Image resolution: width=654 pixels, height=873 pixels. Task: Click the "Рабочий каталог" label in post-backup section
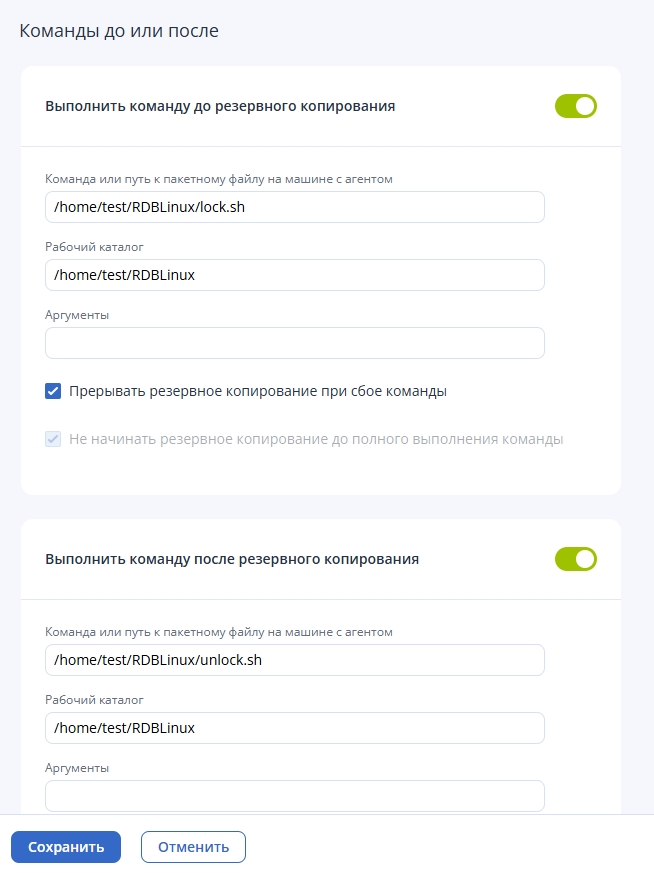[94, 700]
